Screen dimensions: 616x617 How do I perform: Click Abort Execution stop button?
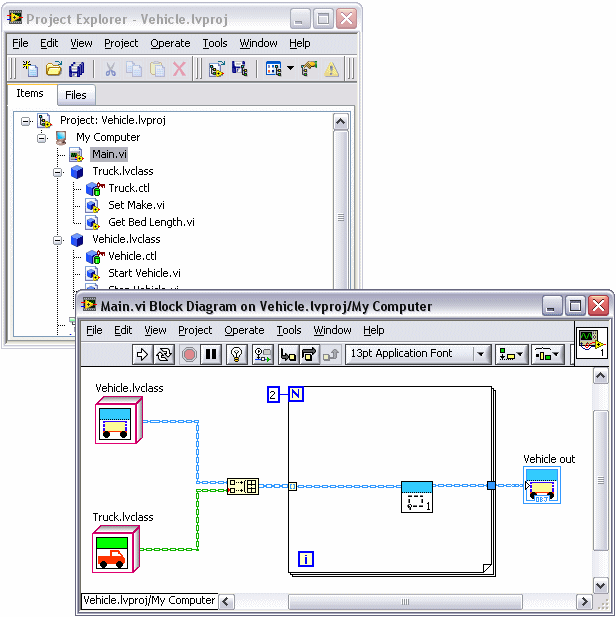pyautogui.click(x=189, y=355)
